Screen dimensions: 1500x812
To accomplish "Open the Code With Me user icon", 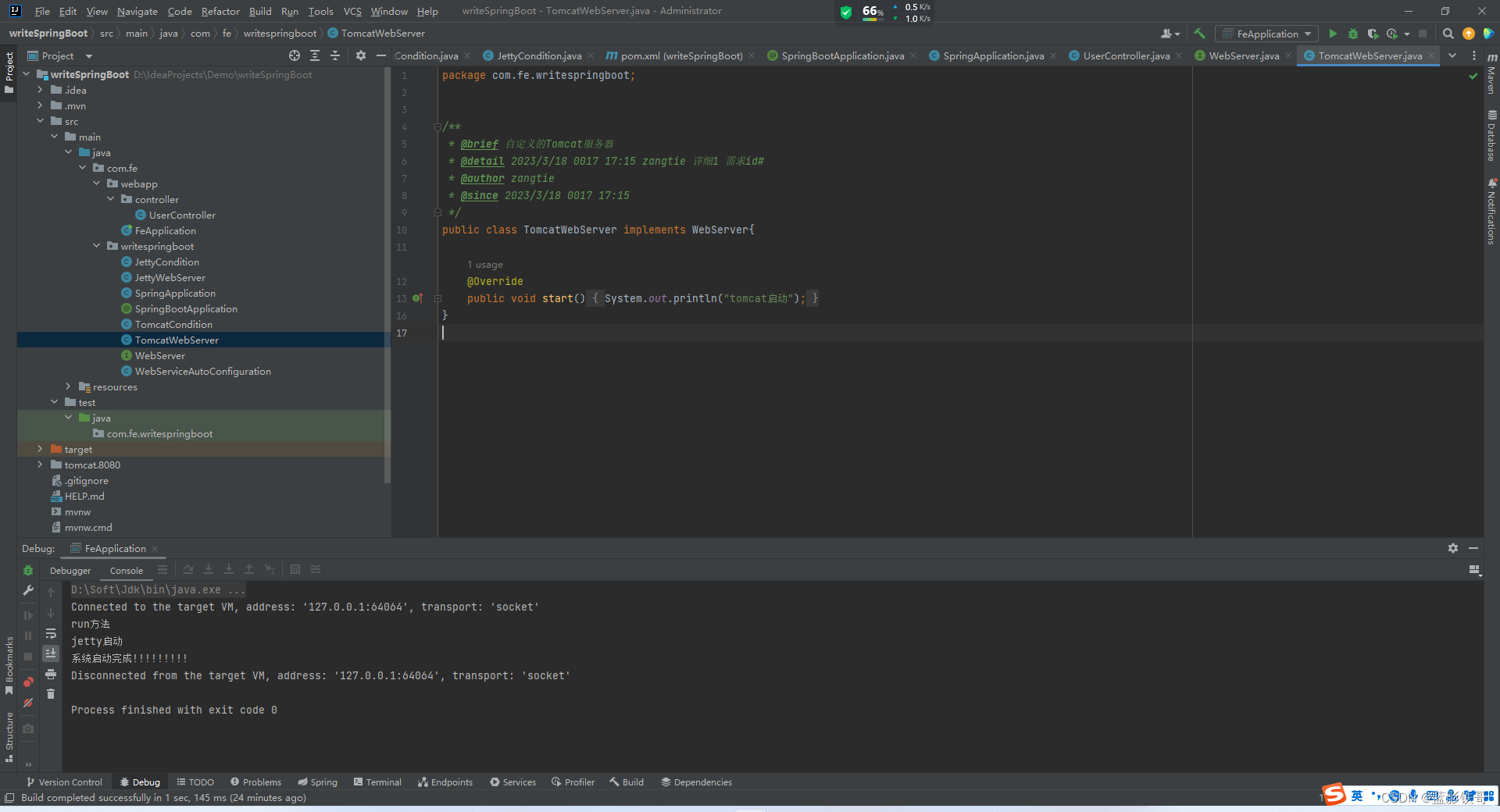I will (1170, 34).
